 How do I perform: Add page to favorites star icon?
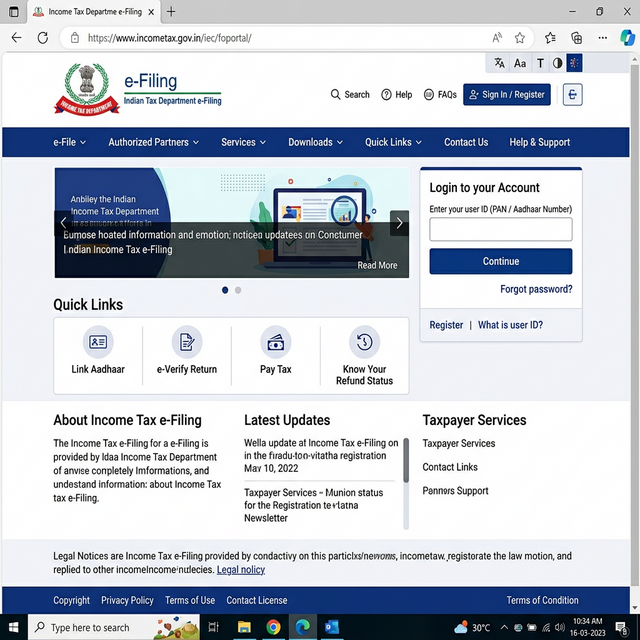(x=520, y=38)
